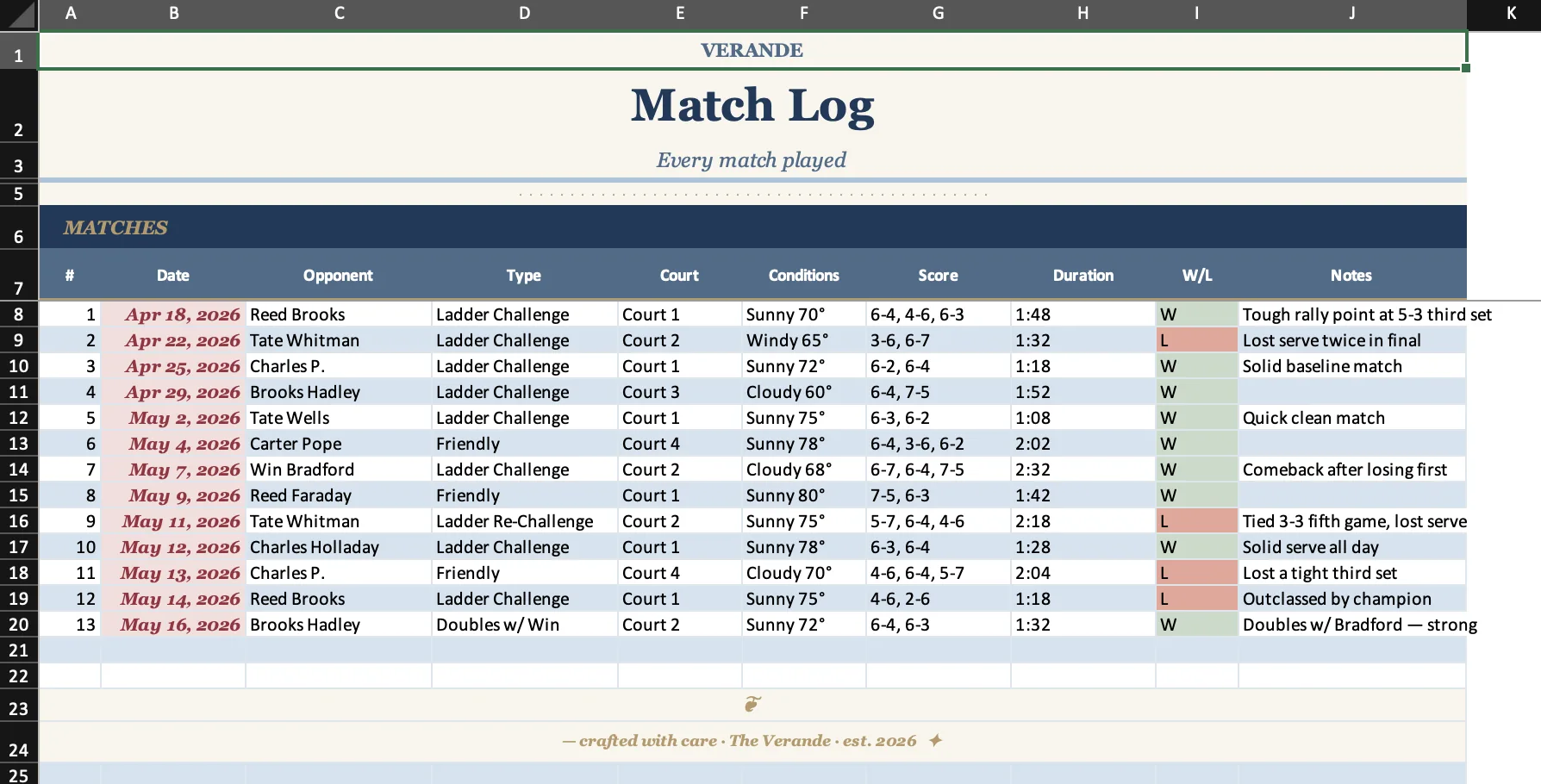Select match number 13 cell
The image size is (1541, 784).
pos(71,625)
